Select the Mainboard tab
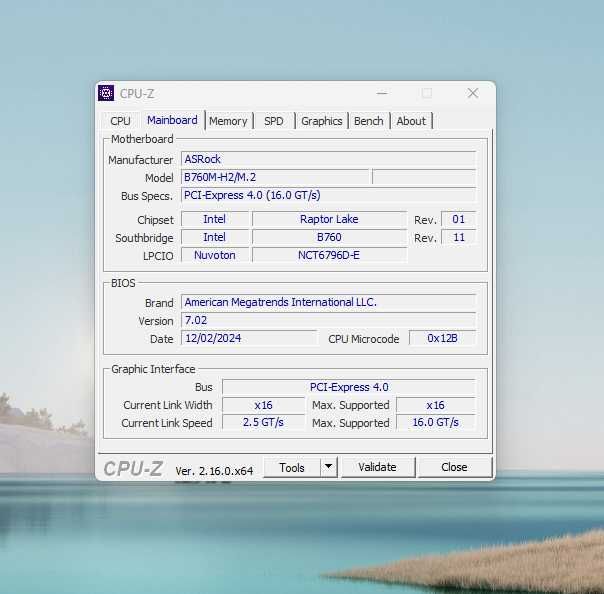 pyautogui.click(x=172, y=120)
